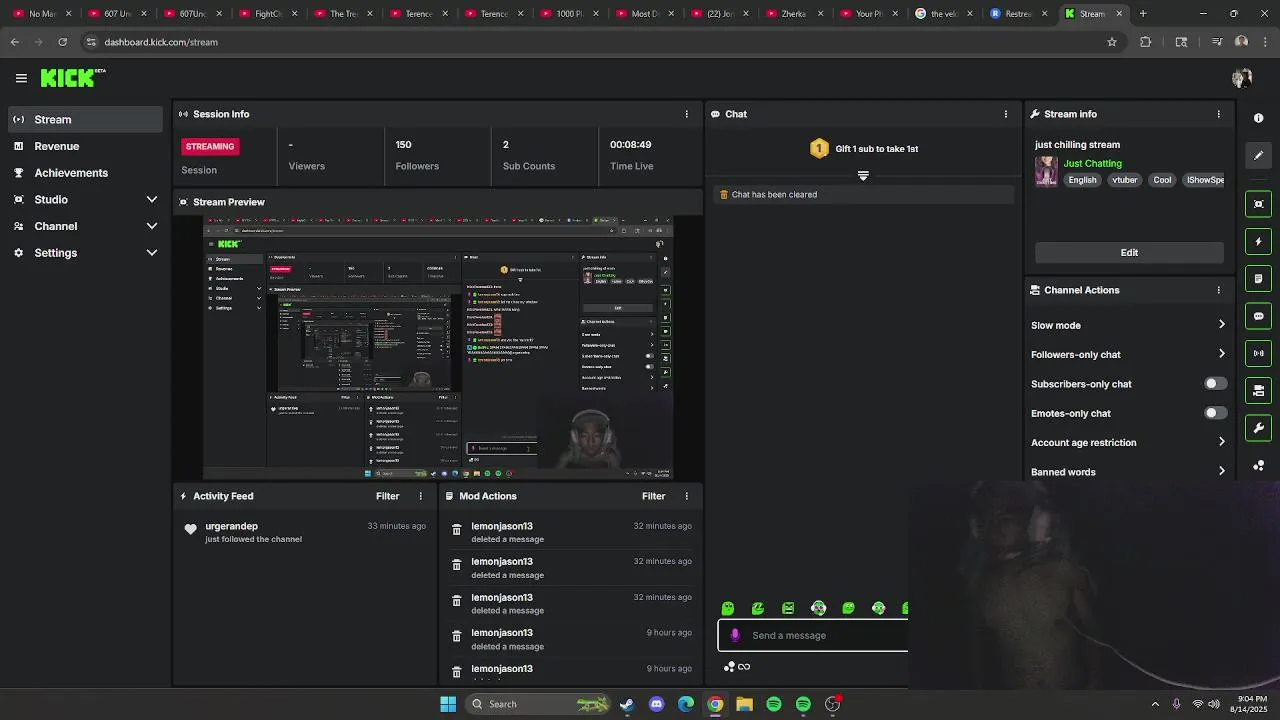Click into the Send a message field
1280x720 pixels.
(x=813, y=635)
